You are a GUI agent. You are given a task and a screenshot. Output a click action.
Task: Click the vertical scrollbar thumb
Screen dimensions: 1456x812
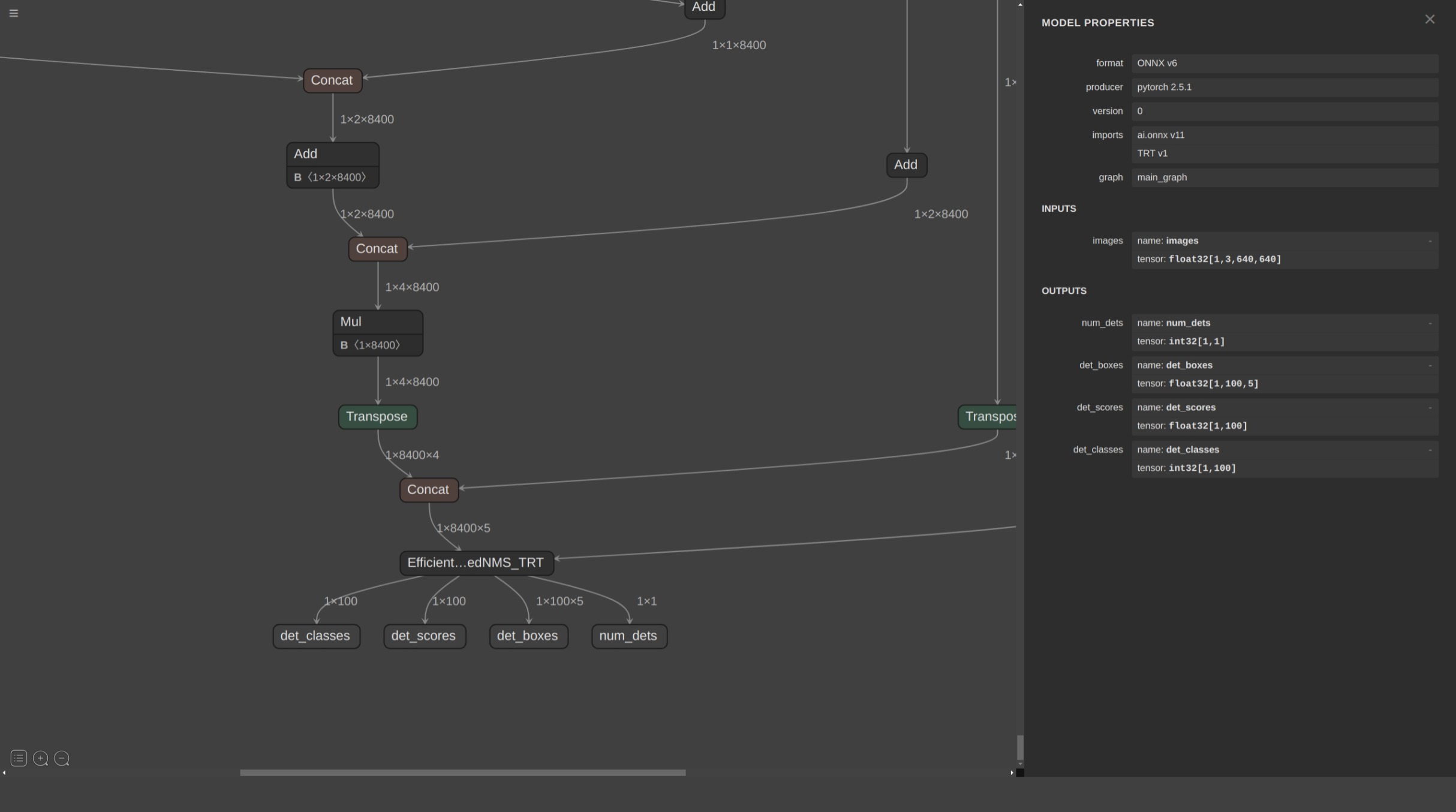(1020, 747)
